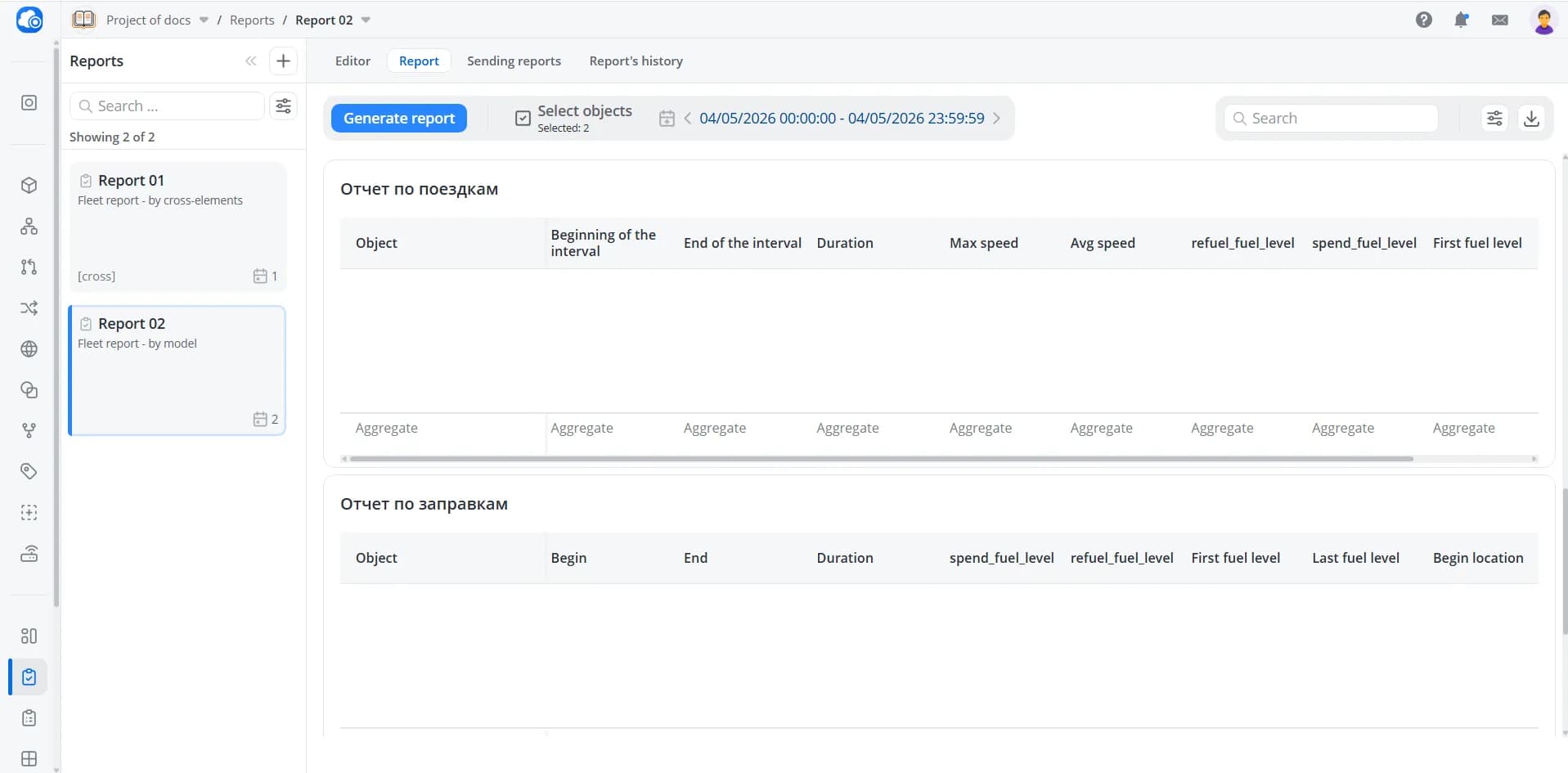Expand the Report 02 breadcrumb dropdown arrow

tap(366, 20)
